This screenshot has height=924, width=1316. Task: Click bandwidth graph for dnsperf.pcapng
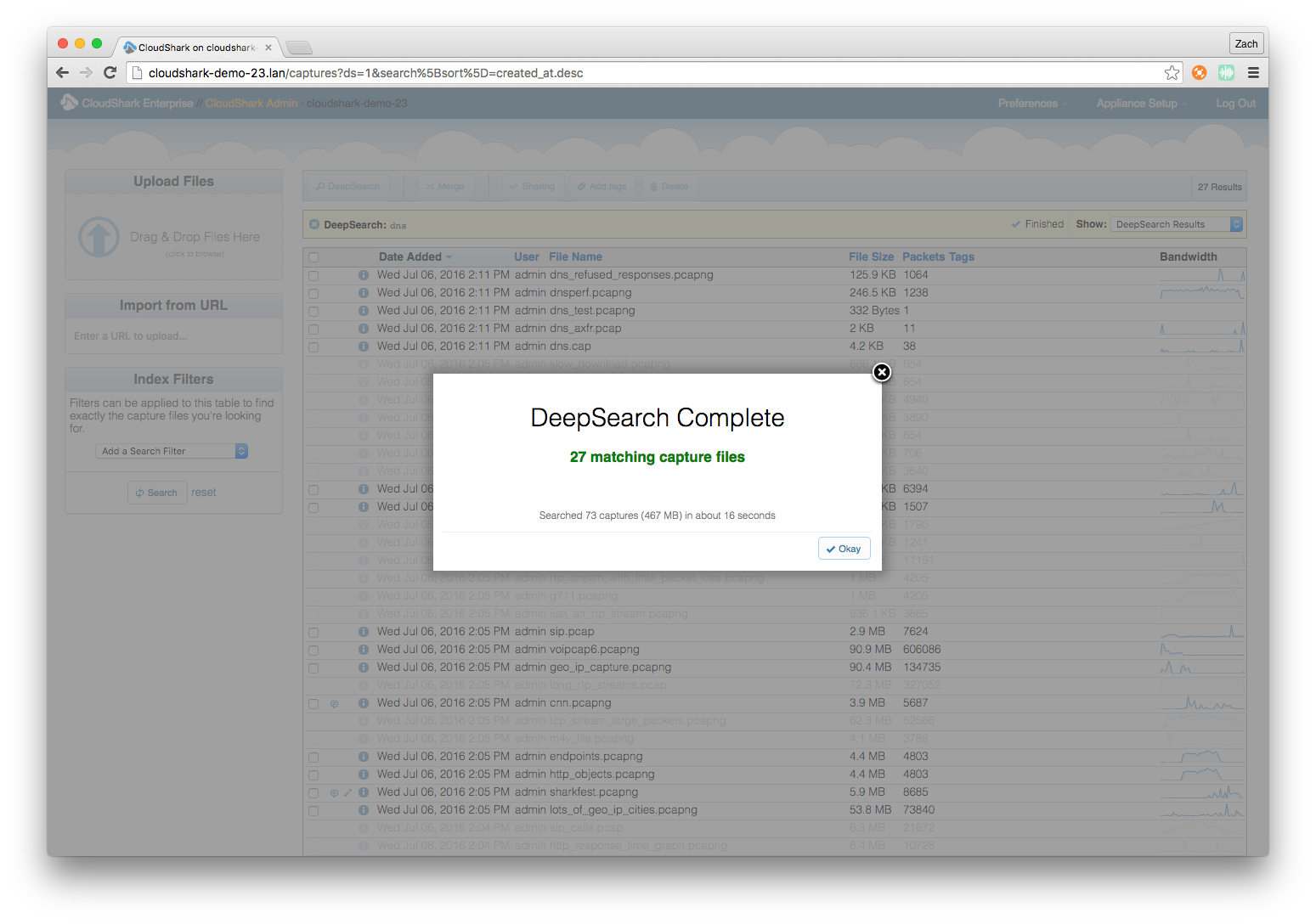(x=1202, y=293)
